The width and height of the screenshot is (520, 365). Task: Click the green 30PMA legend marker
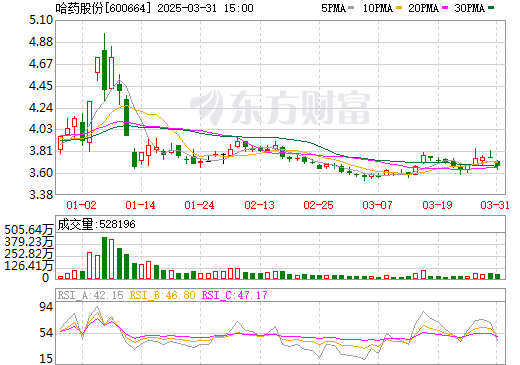point(491,7)
